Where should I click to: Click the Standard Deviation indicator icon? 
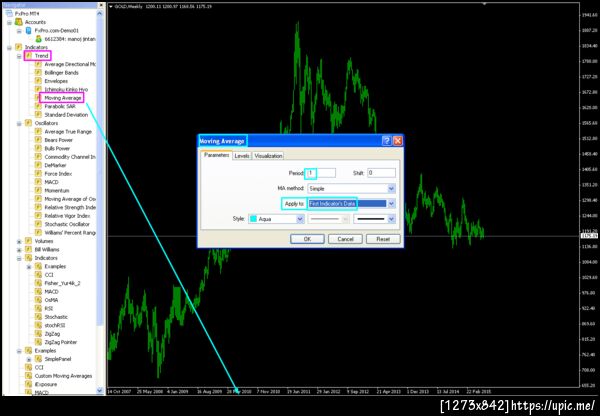point(38,114)
